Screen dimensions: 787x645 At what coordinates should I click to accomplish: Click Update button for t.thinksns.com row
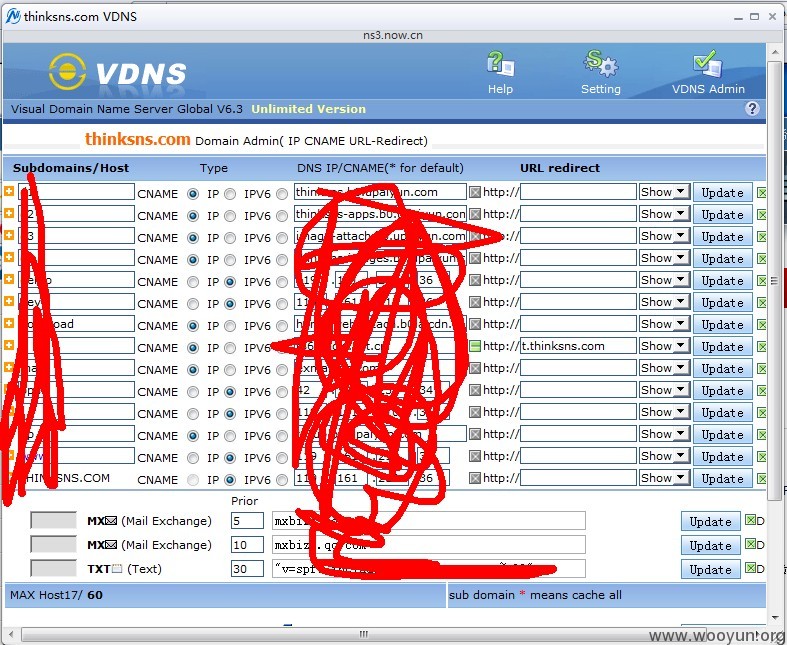click(722, 347)
